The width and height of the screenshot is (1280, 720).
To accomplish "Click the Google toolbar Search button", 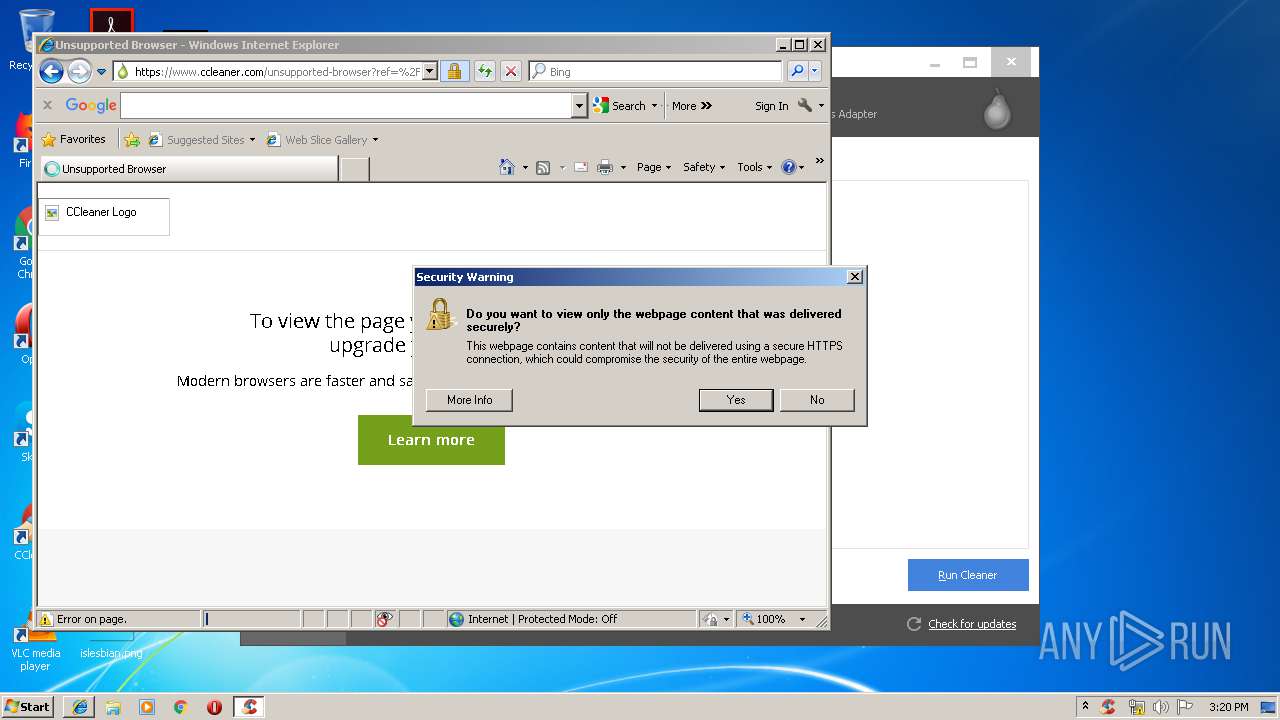I will pyautogui.click(x=619, y=105).
